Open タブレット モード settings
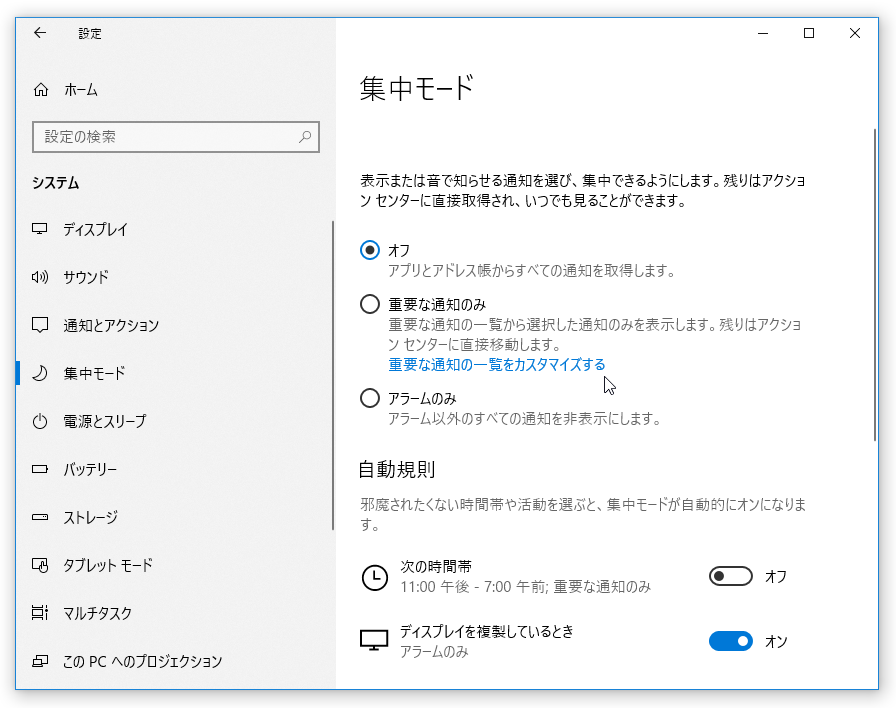 pos(174,565)
